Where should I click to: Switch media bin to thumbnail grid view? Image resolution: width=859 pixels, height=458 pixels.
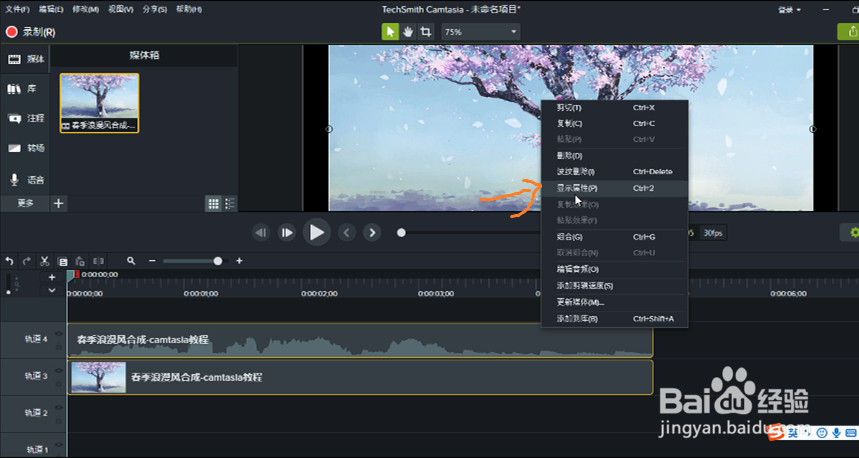coord(214,204)
